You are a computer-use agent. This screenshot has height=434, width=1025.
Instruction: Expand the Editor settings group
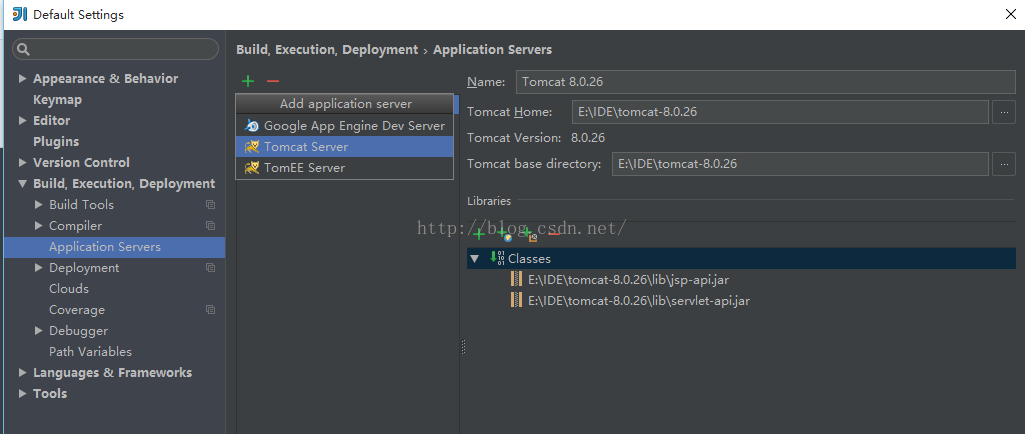23,120
